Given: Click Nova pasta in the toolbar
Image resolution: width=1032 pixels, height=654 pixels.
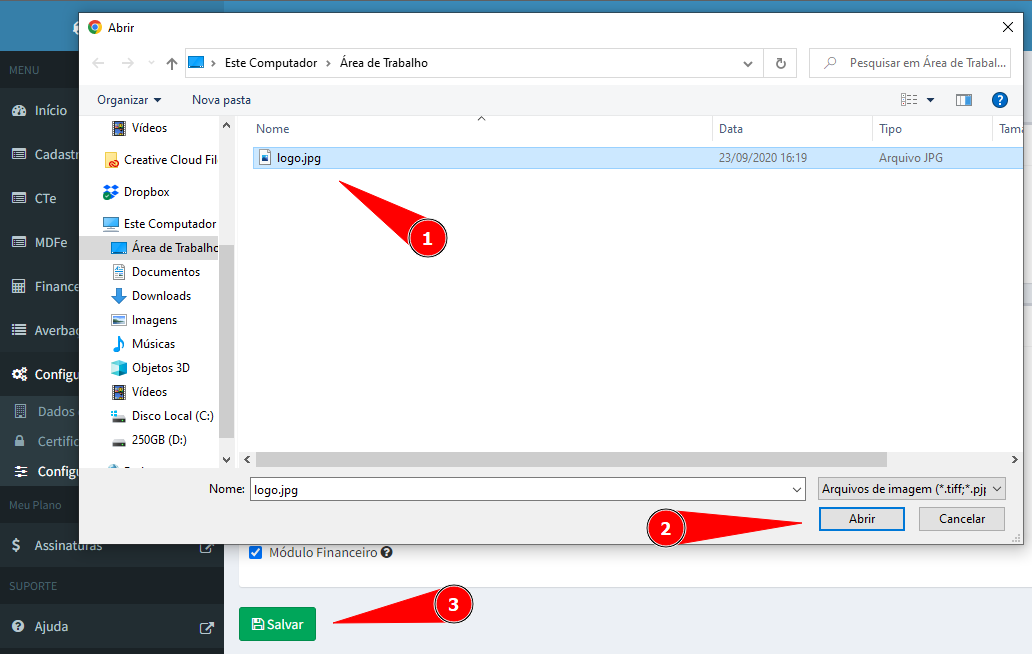Looking at the screenshot, I should point(221,100).
